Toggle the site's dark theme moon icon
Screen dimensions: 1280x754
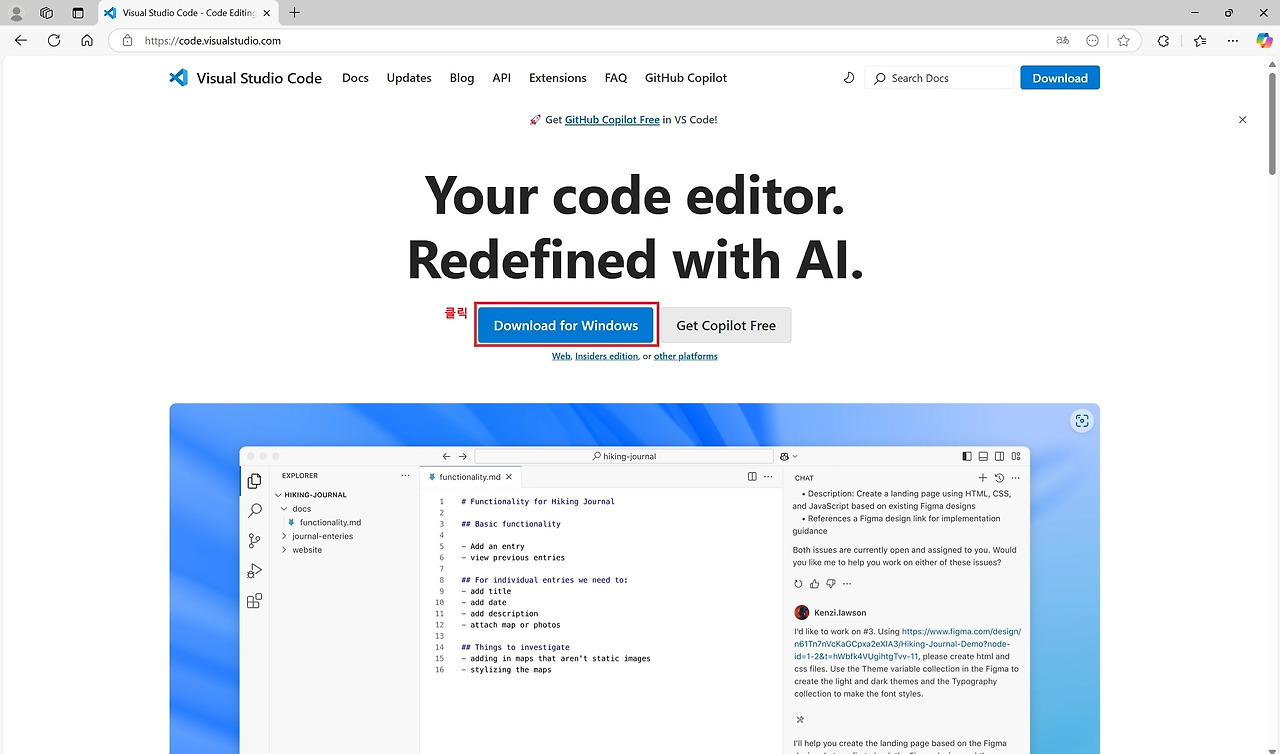click(849, 78)
